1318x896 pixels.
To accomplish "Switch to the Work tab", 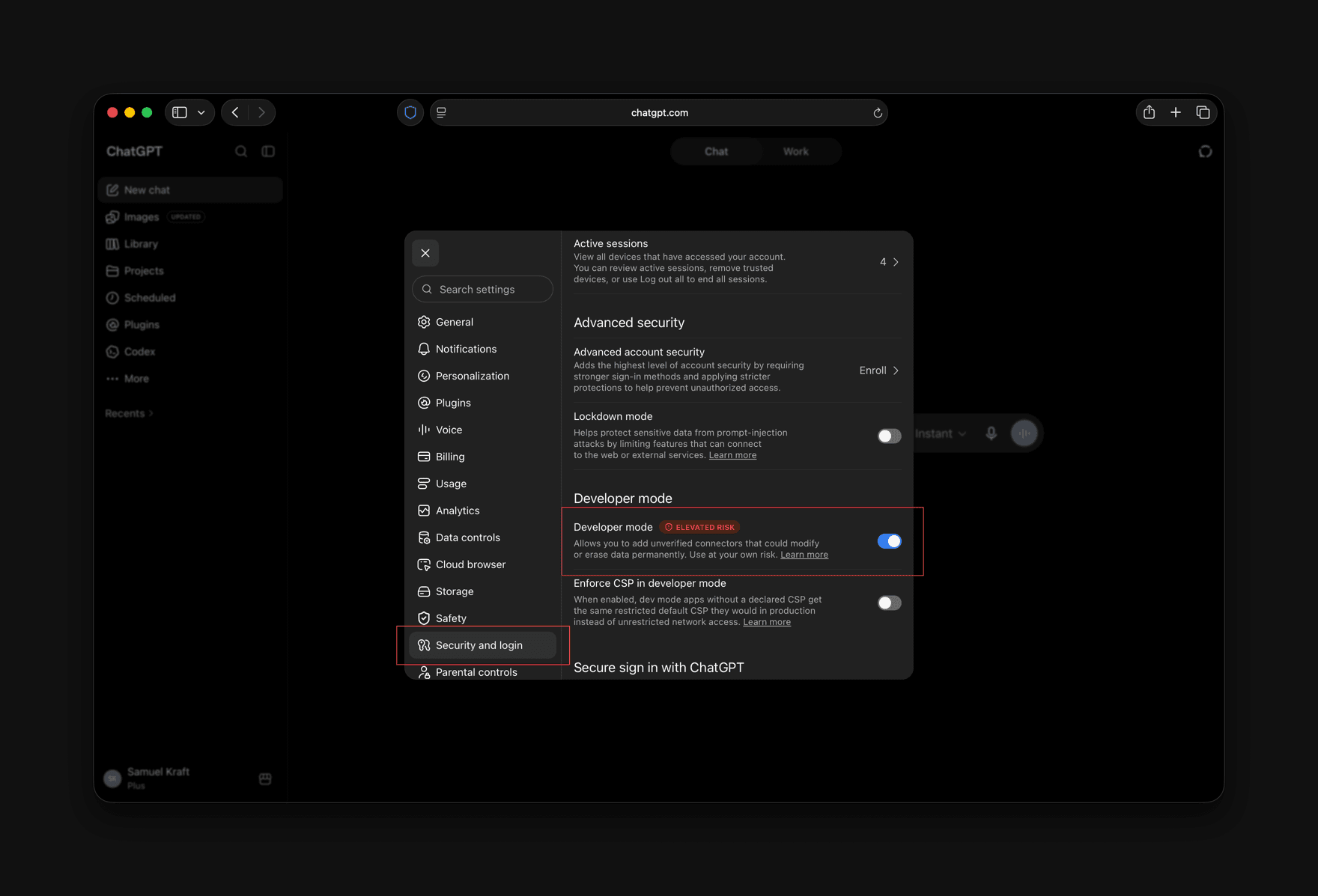I will pyautogui.click(x=796, y=151).
